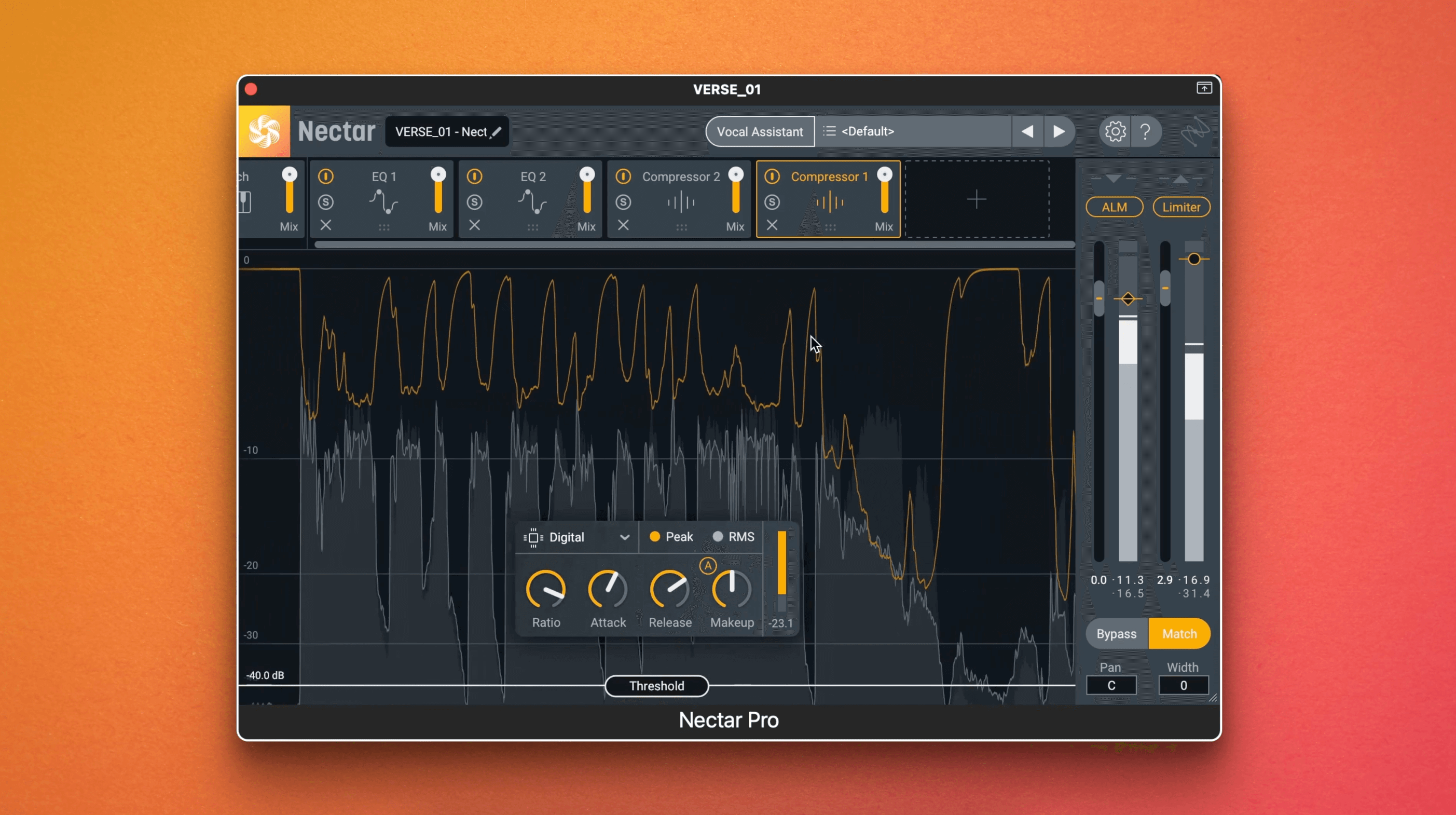The width and height of the screenshot is (1456, 815).
Task: Click the Release knob
Action: point(670,589)
